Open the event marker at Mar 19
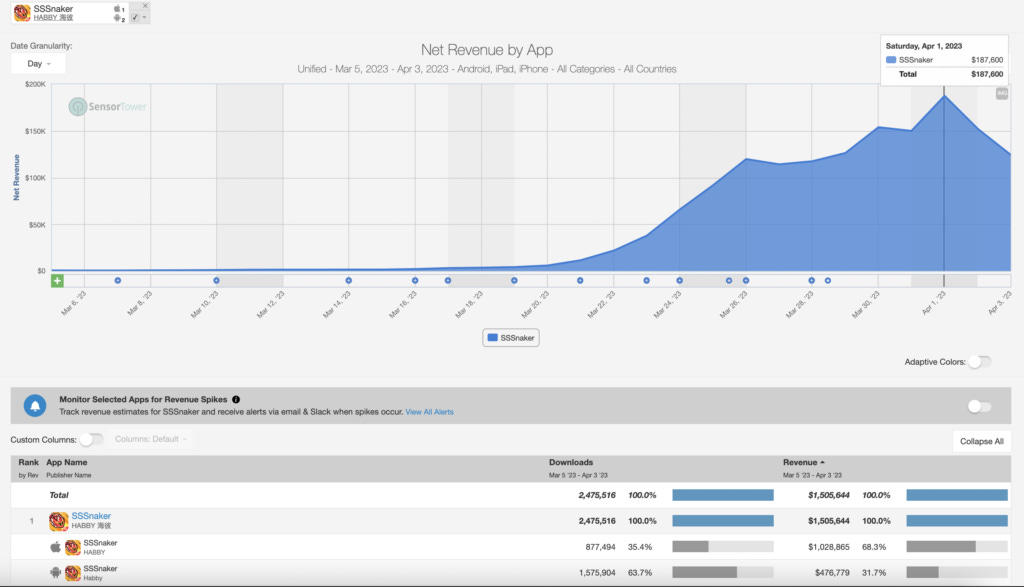1024x587 pixels. pos(514,281)
